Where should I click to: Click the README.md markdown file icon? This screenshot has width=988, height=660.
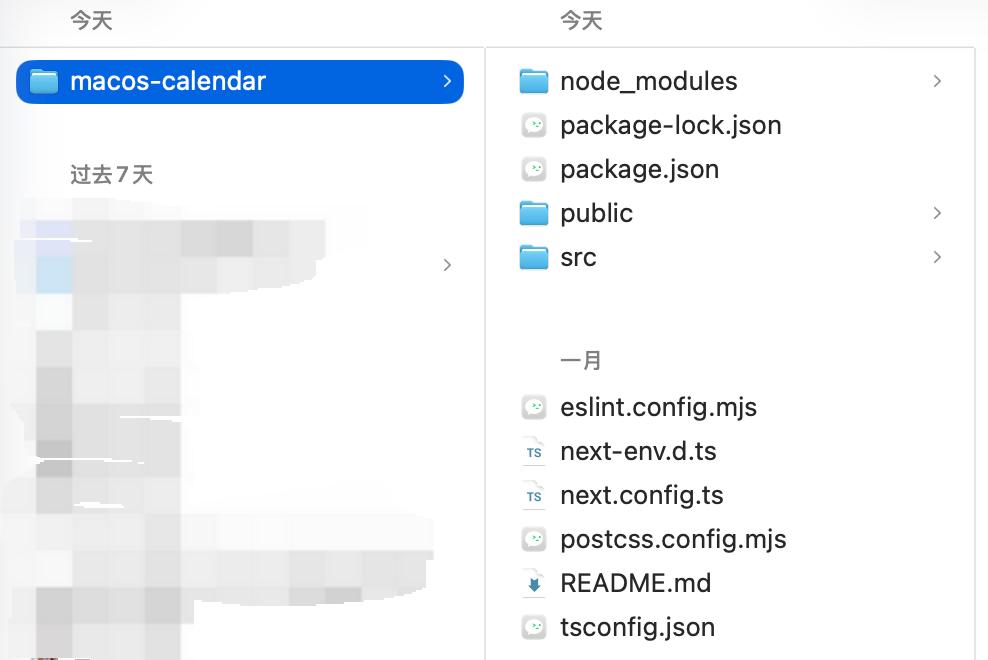tap(534, 583)
